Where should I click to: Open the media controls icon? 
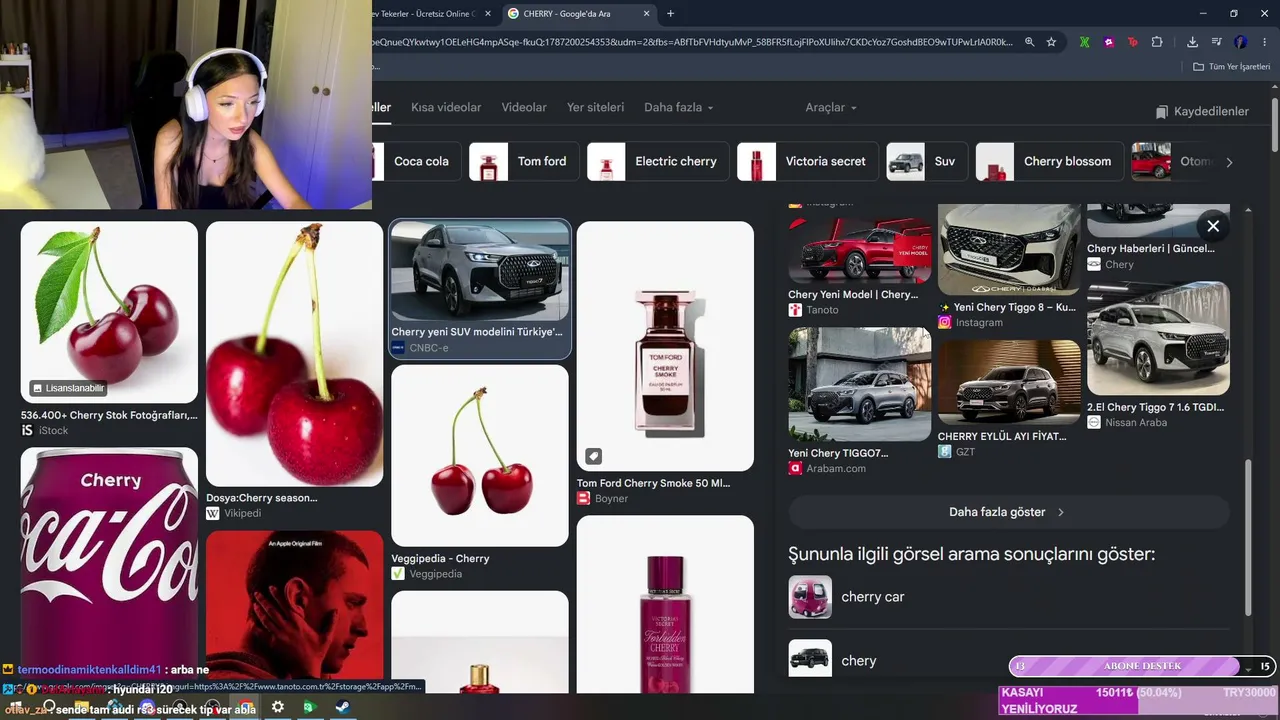[1216, 42]
